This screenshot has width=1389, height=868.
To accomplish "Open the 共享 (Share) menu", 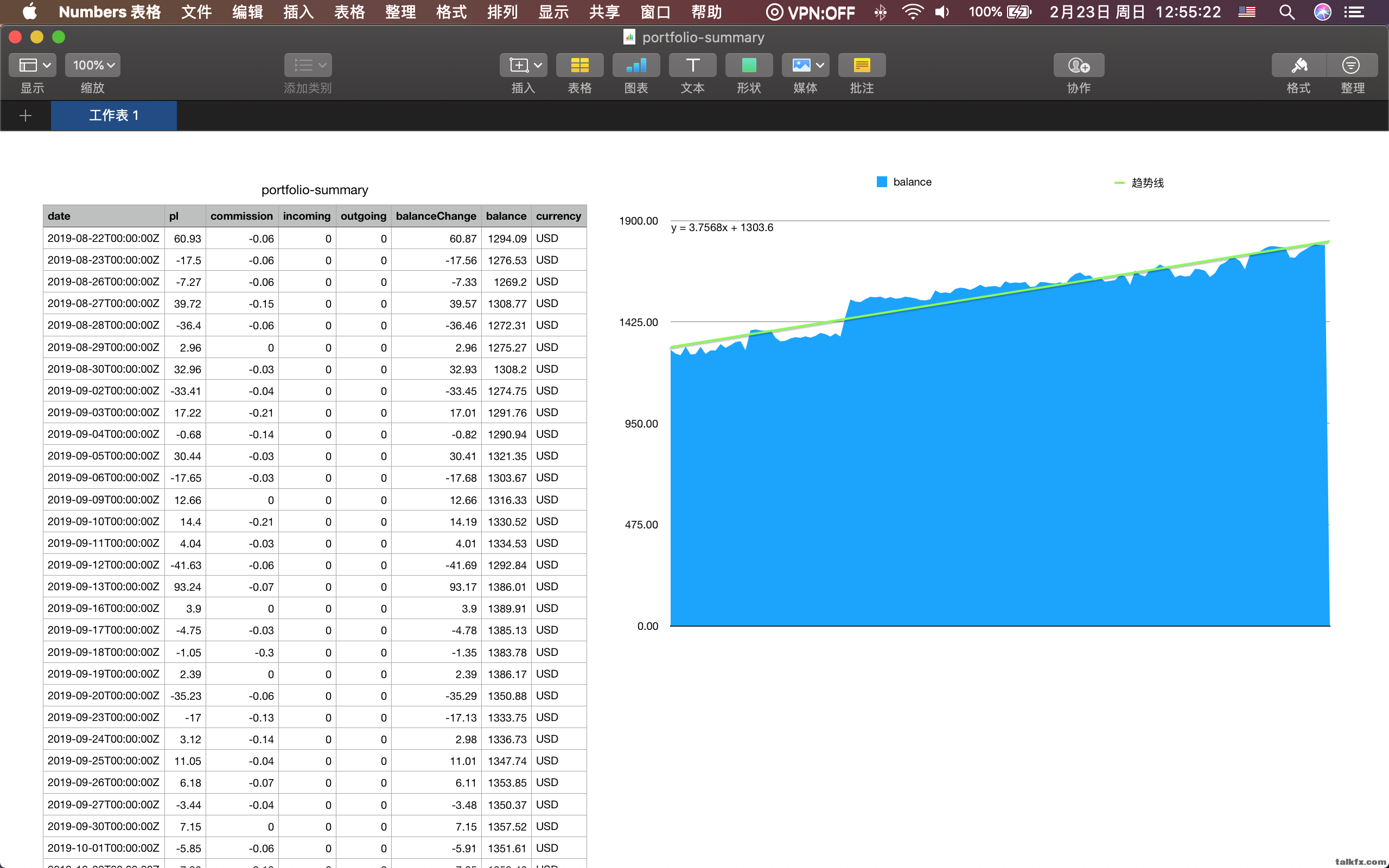I will point(604,11).
